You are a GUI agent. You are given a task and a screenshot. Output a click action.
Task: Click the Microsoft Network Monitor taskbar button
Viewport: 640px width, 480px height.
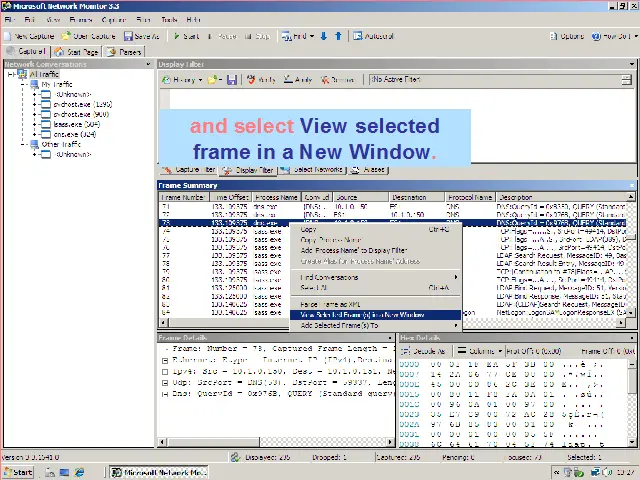160,473
